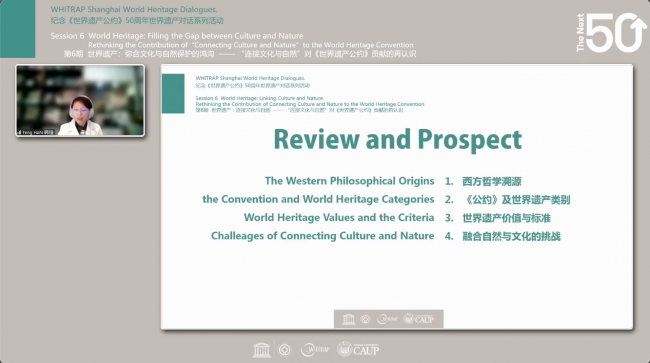Click Chinese item 2 '《公约》及世界遗产类别'
The image size is (650, 363).
tap(516, 200)
